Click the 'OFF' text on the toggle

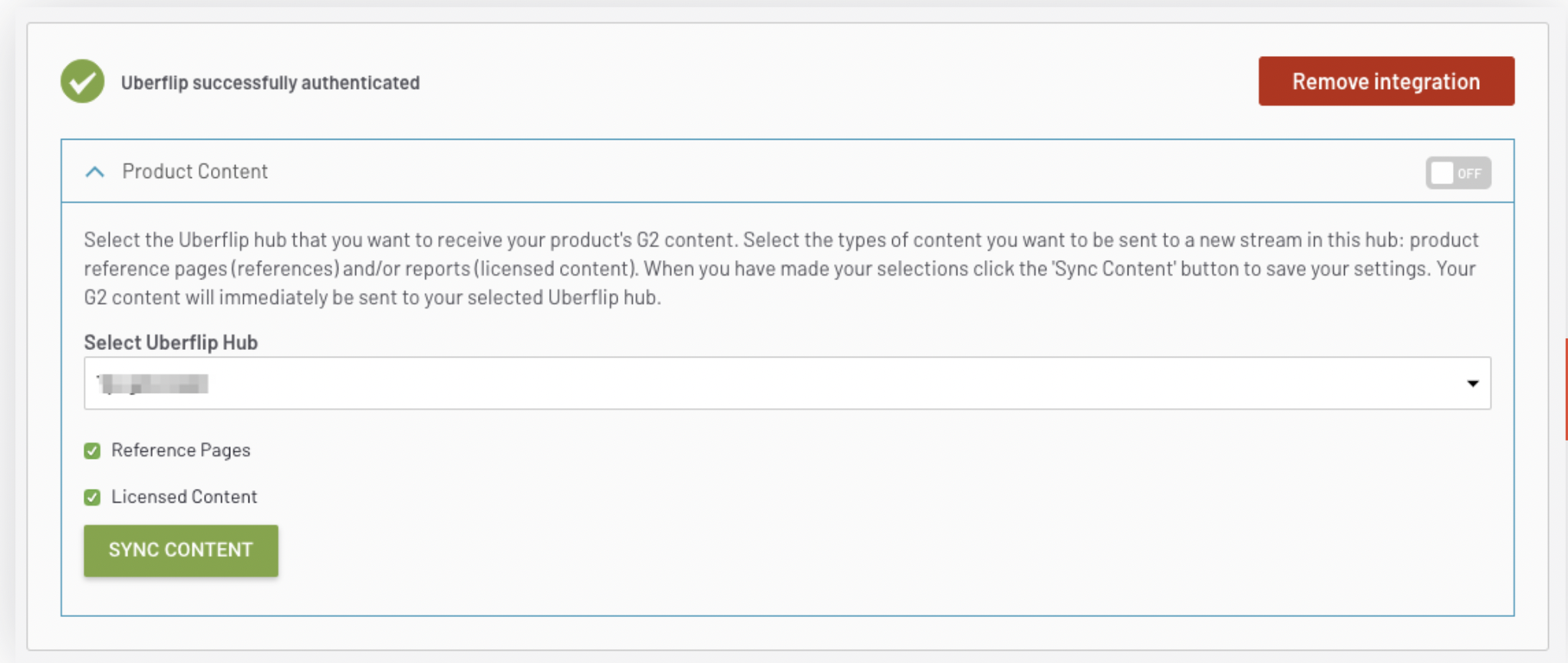tap(1469, 173)
